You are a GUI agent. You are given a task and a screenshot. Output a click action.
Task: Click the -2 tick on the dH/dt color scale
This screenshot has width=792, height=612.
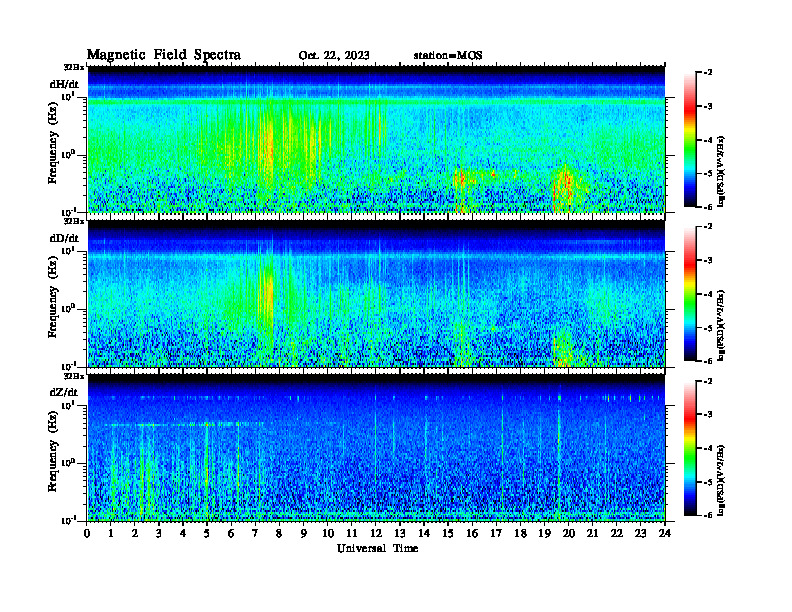click(x=708, y=73)
